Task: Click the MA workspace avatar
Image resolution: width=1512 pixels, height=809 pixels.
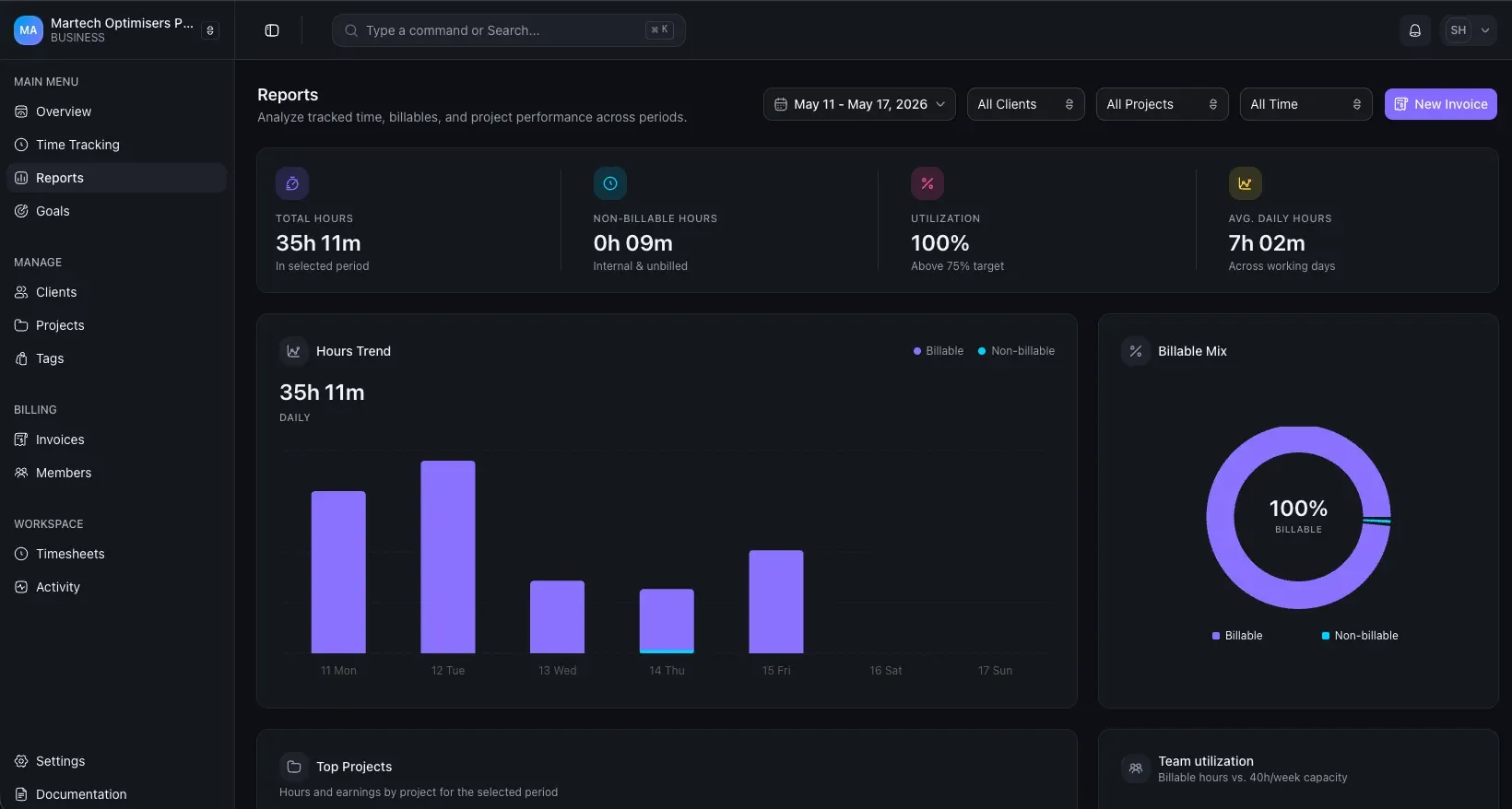Action: click(x=29, y=30)
